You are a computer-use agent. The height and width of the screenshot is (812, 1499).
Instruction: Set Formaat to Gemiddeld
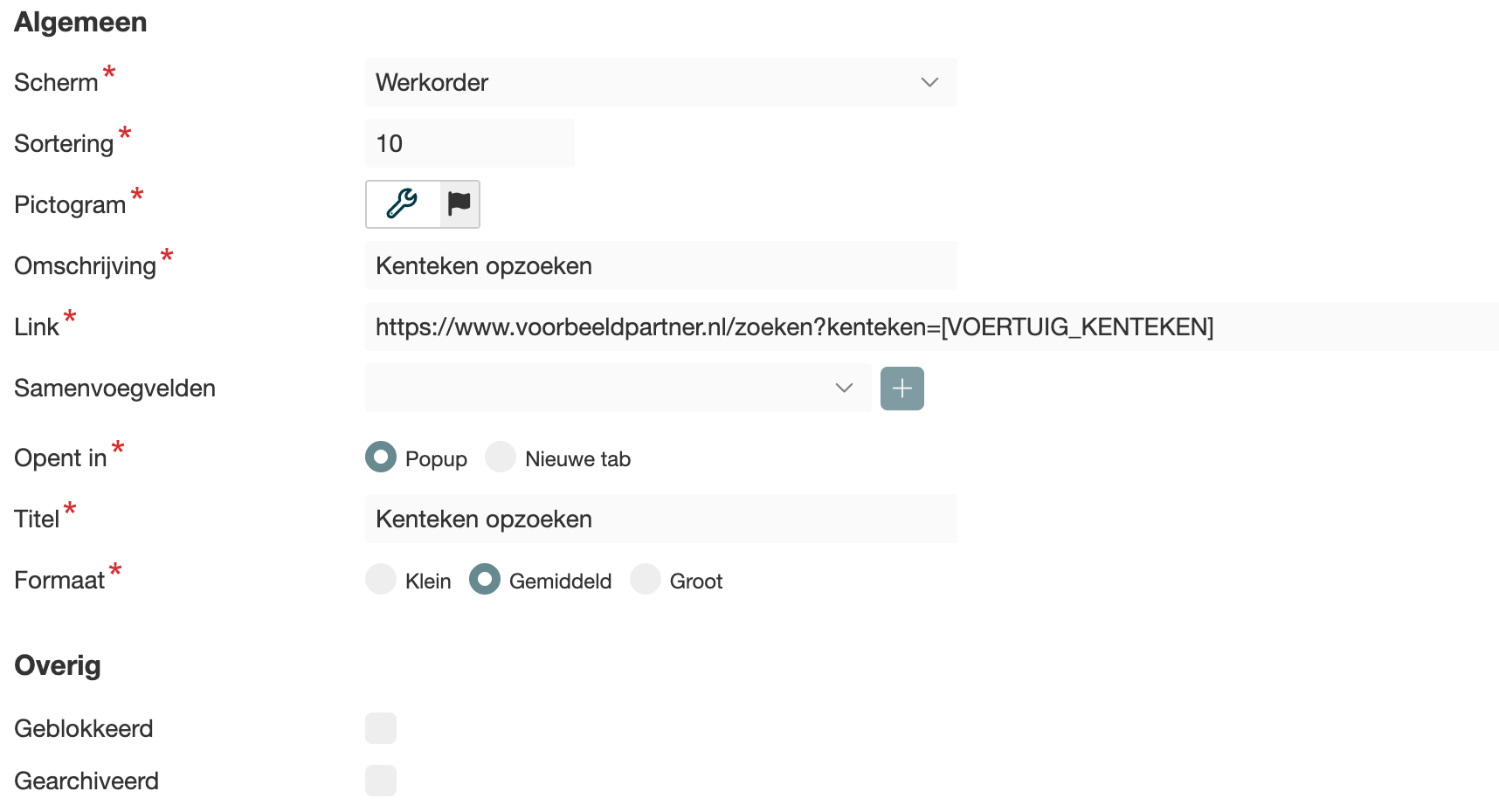(x=485, y=580)
